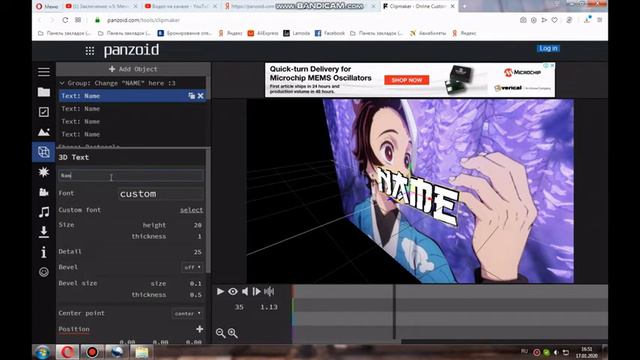Click the Detail value 25
640x360 pixels.
coord(198,252)
